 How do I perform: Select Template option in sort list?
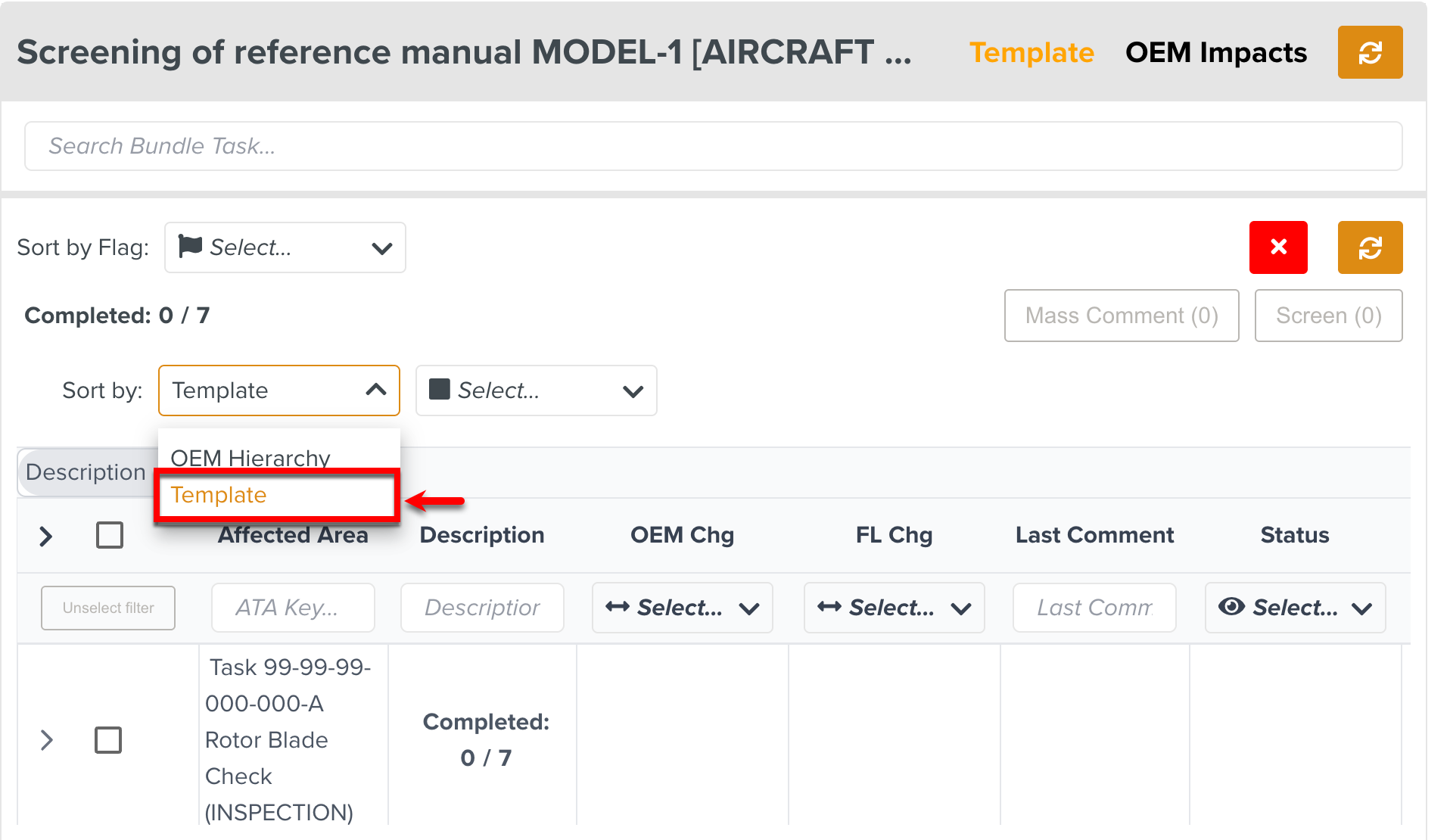(x=219, y=495)
